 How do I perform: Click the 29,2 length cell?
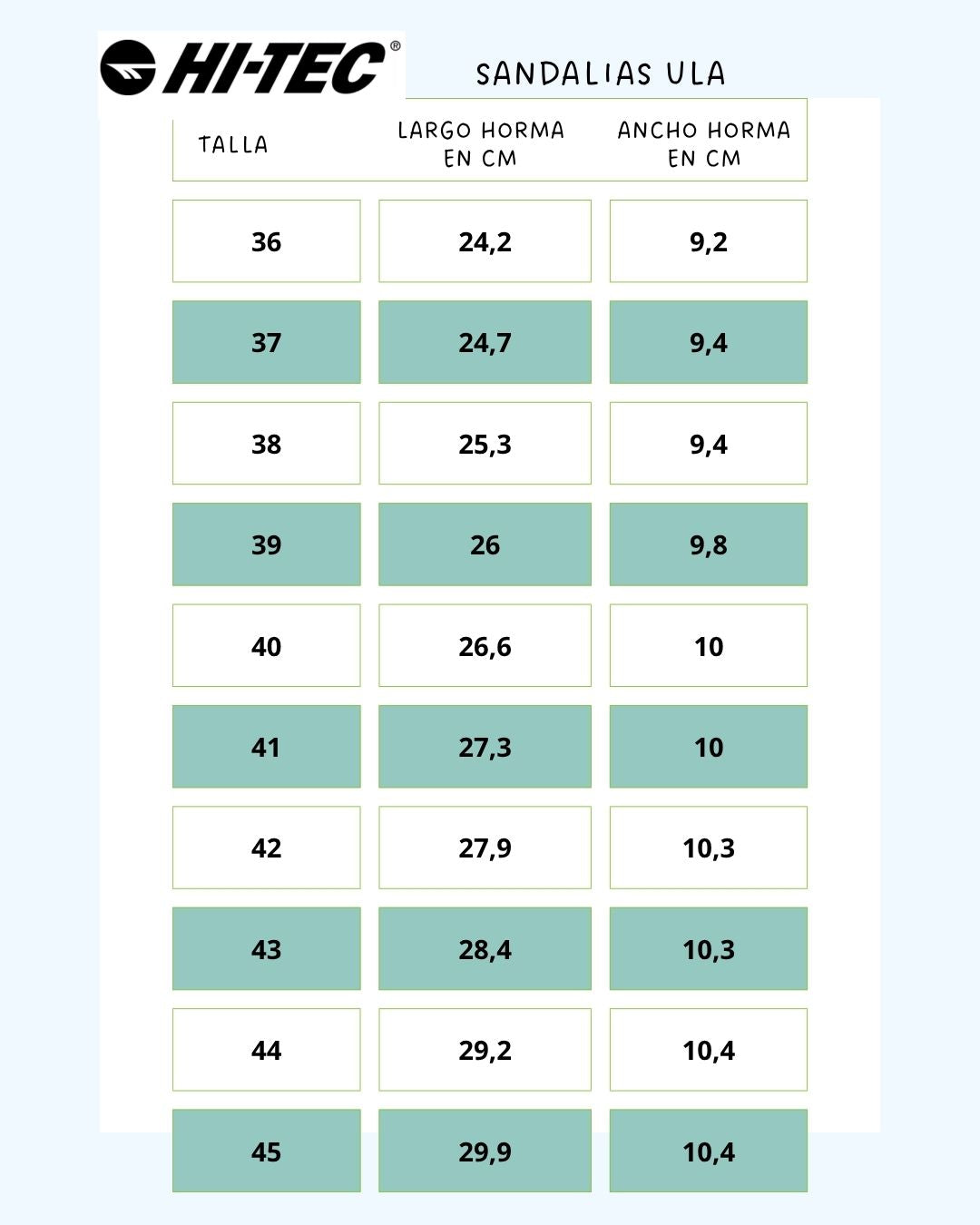[485, 1050]
